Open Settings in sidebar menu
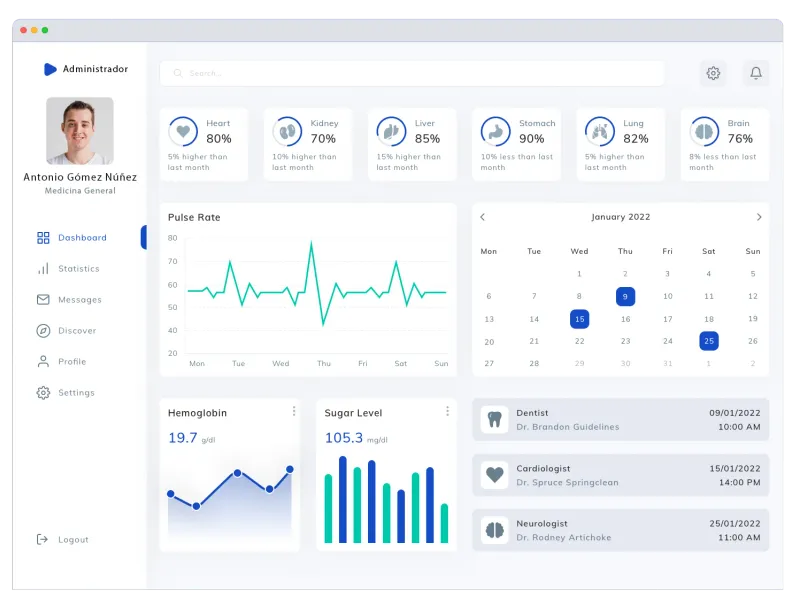The height and width of the screenshot is (605, 800). (x=66, y=393)
